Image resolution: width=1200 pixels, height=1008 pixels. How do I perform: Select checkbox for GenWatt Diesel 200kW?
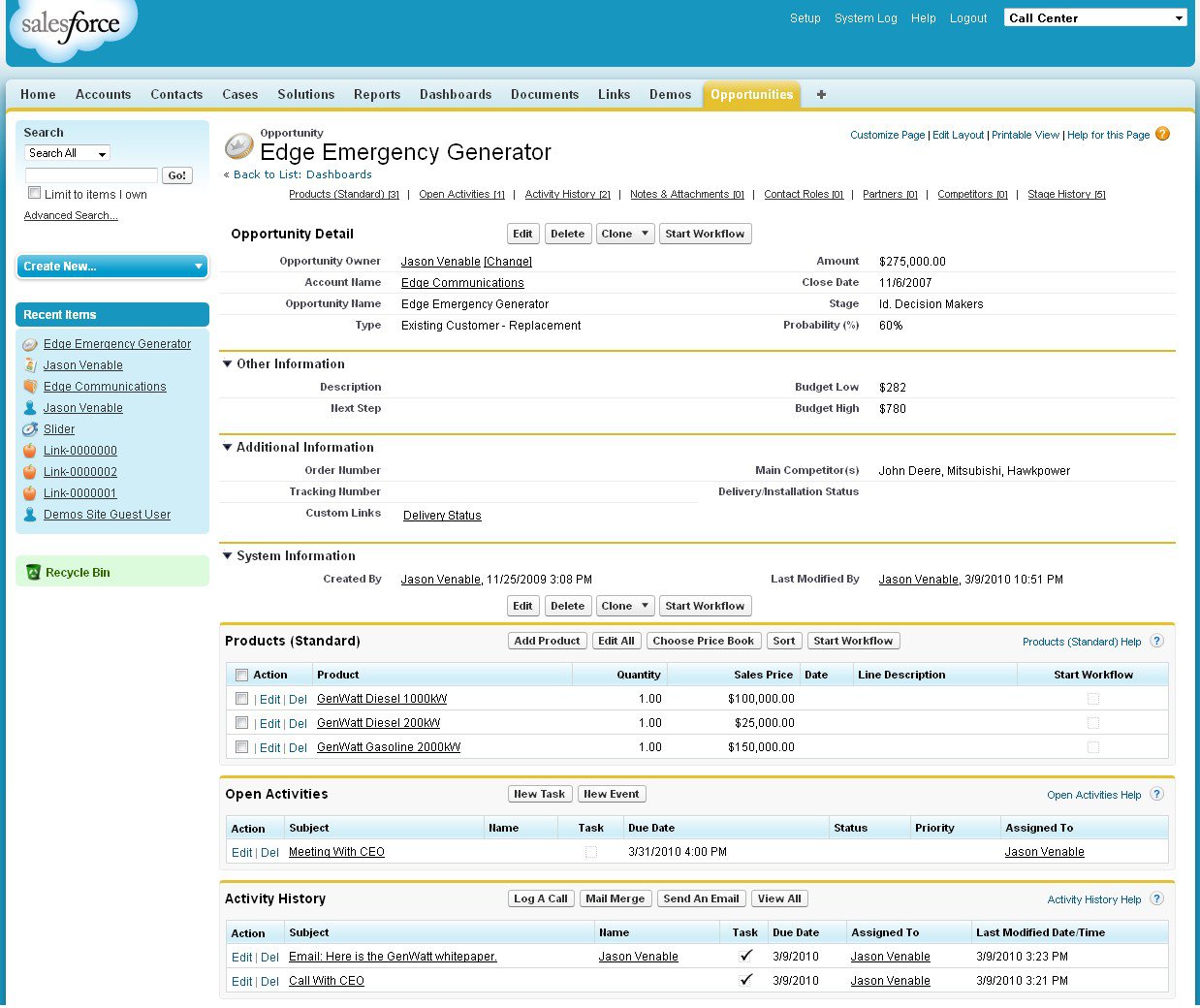click(x=241, y=722)
